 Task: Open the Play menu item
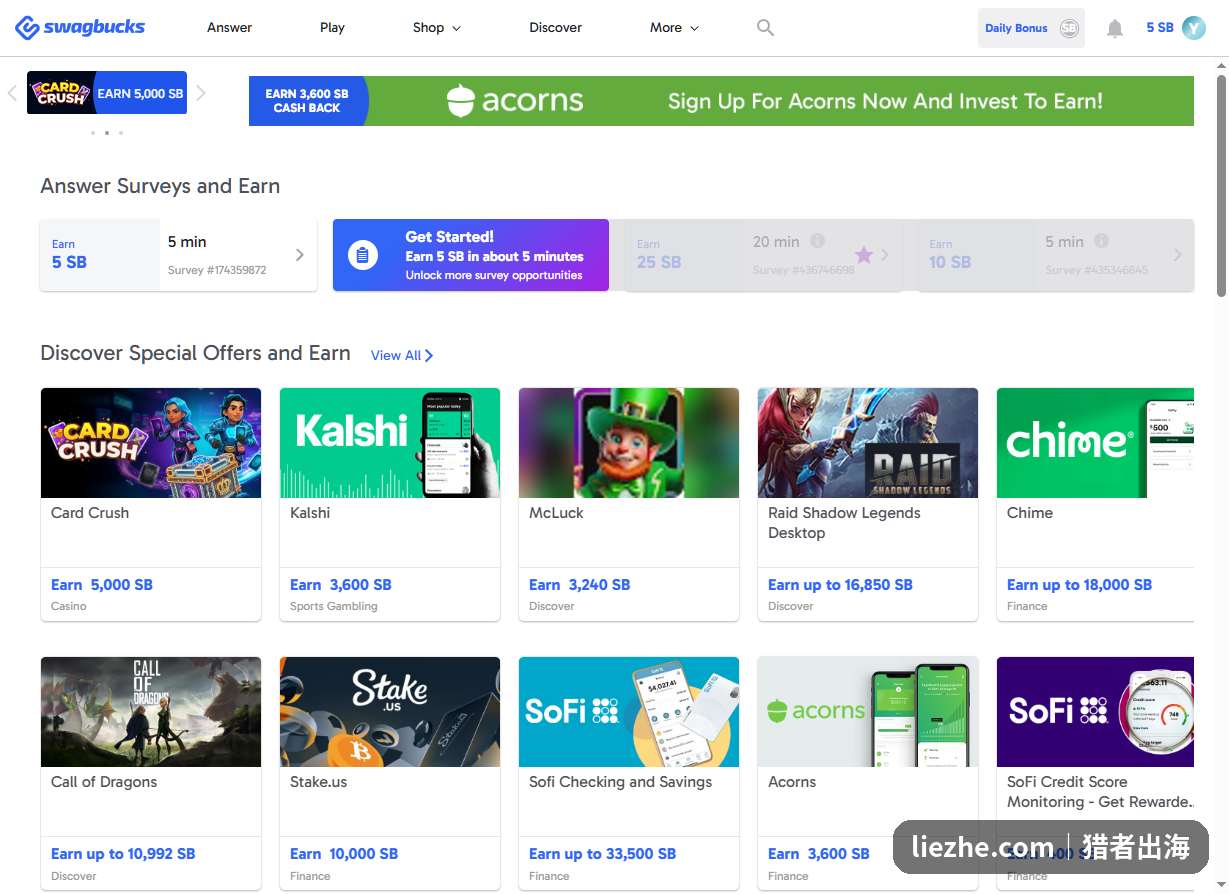coord(332,28)
